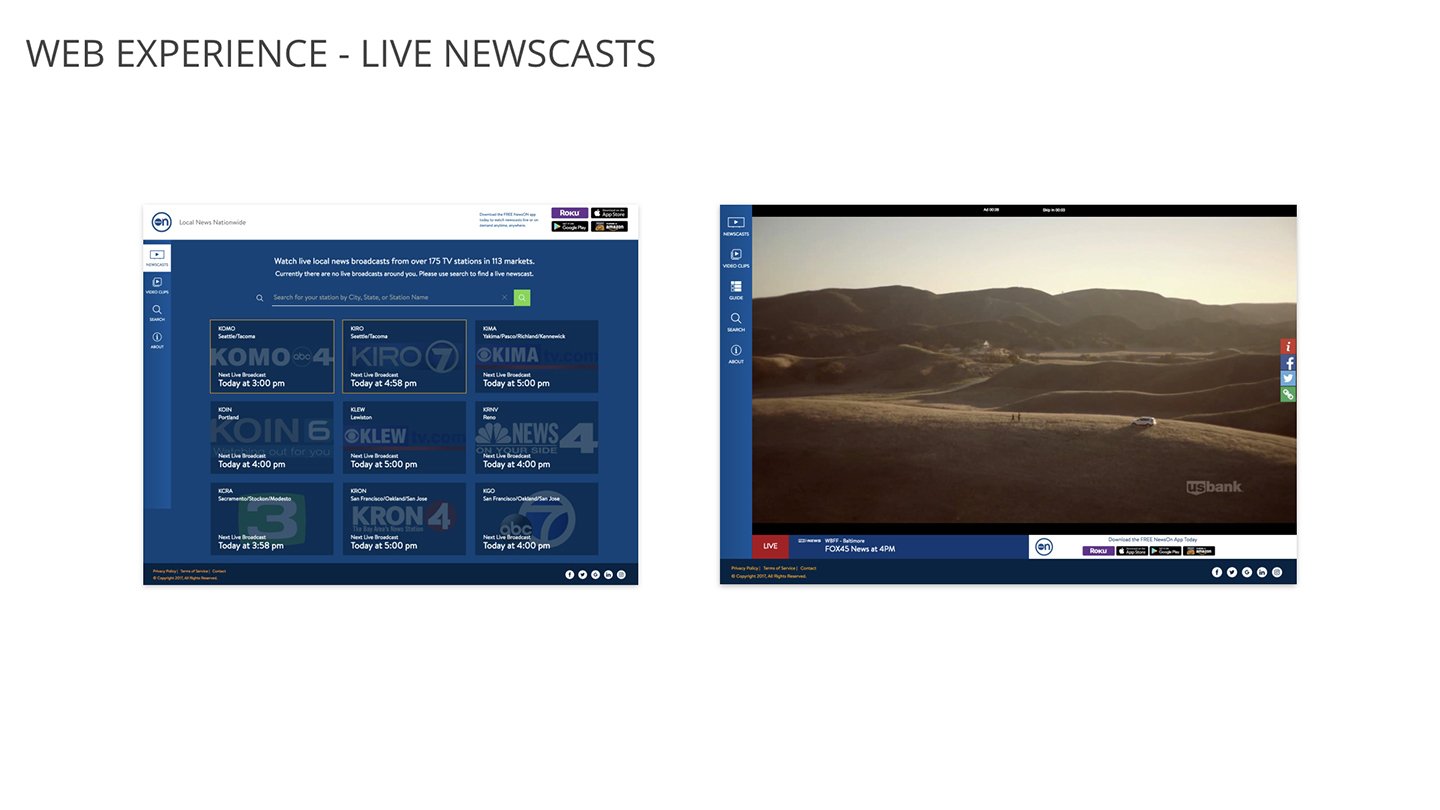Click Facebook footer icon on video player page
Viewport: 1440px width, 810px height.
click(1217, 572)
